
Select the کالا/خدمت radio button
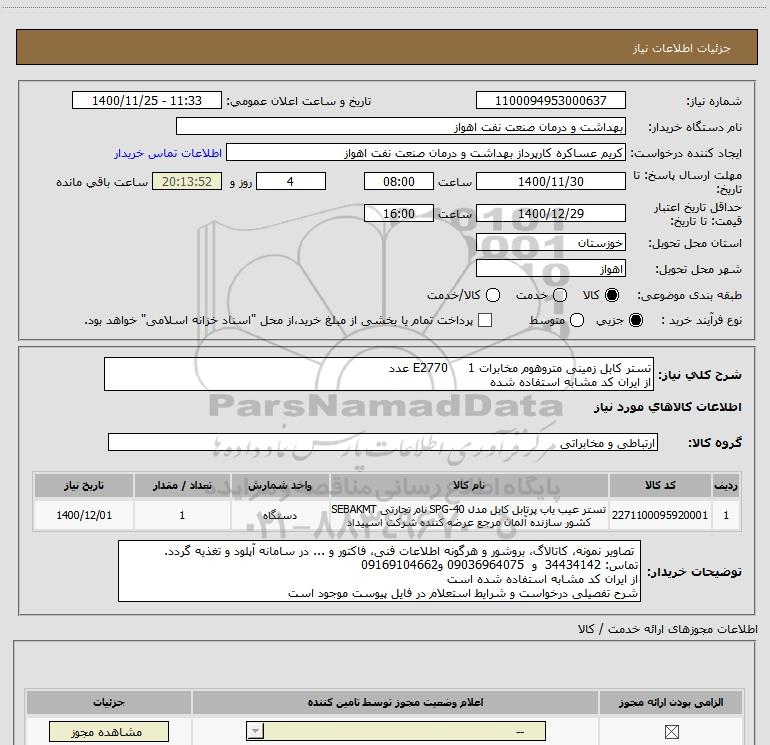click(493, 295)
